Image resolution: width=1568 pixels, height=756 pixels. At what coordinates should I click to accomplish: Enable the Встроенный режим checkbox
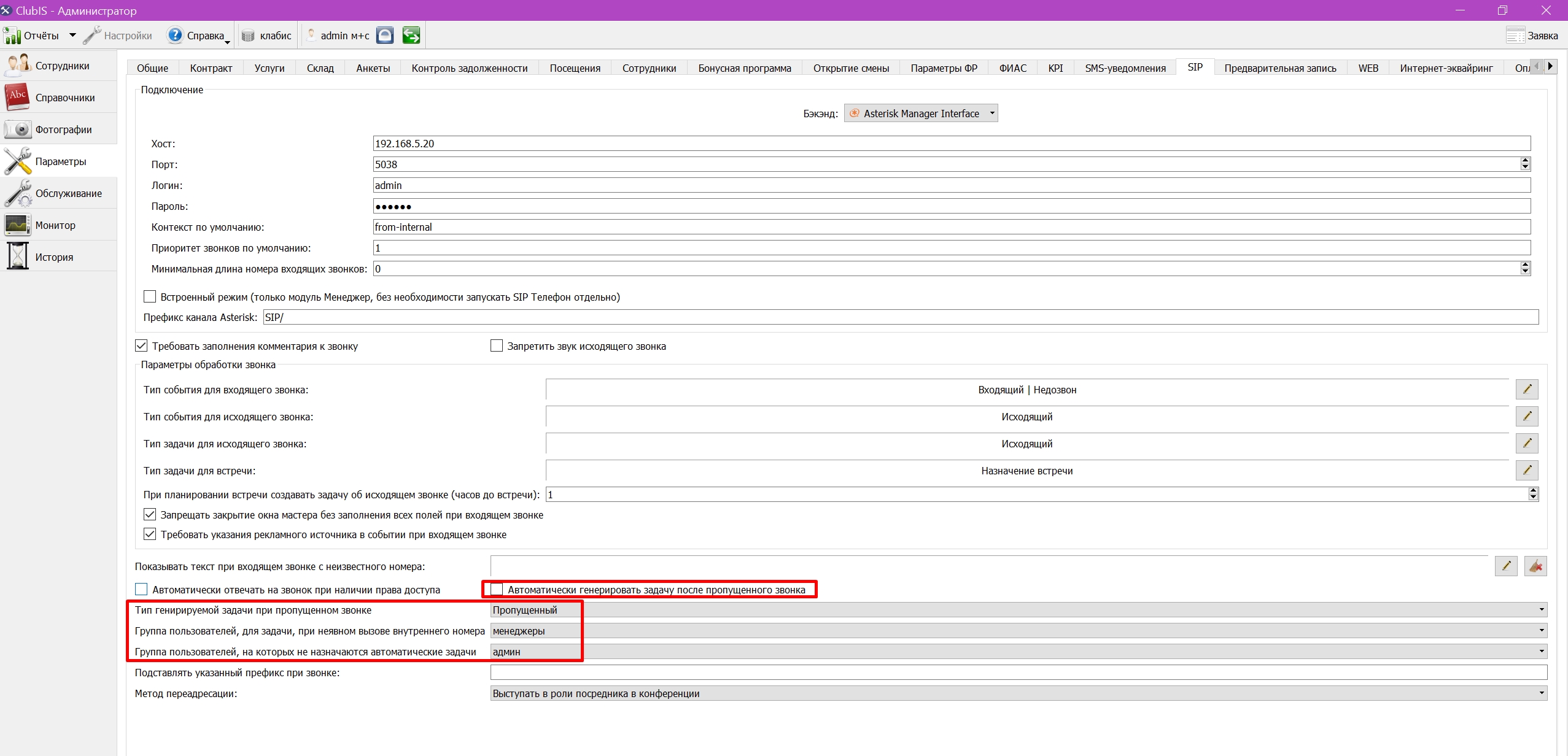coord(150,297)
